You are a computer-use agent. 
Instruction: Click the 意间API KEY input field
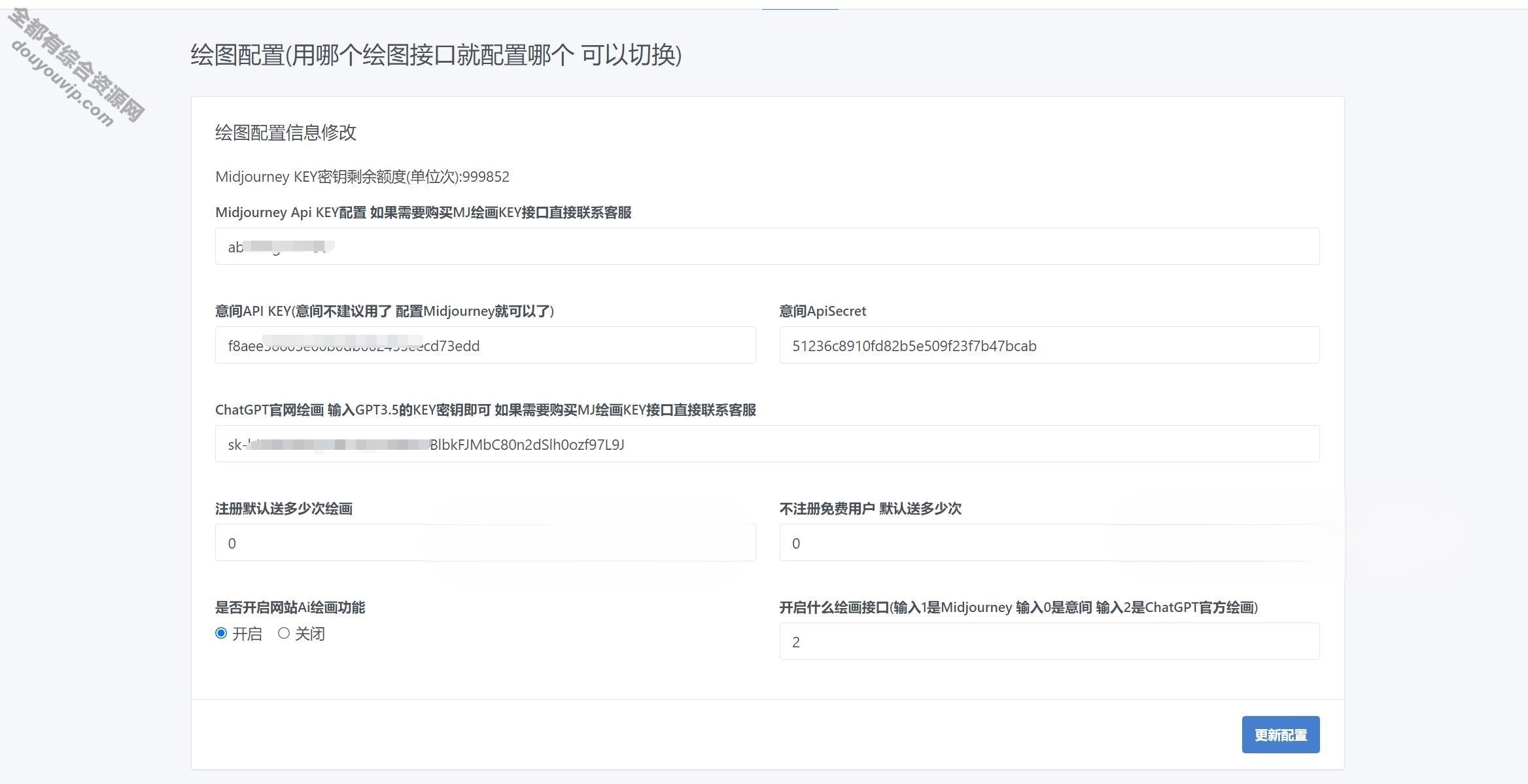click(484, 345)
